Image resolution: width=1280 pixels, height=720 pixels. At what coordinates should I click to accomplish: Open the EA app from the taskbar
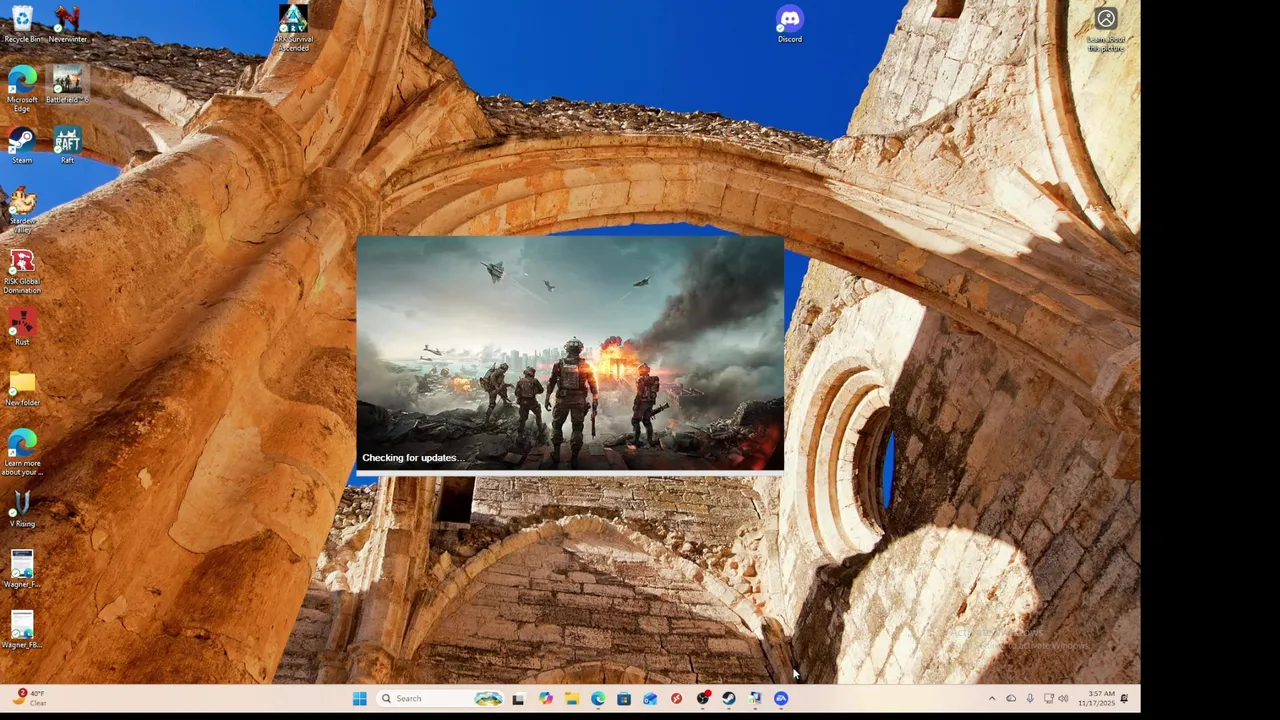point(781,698)
